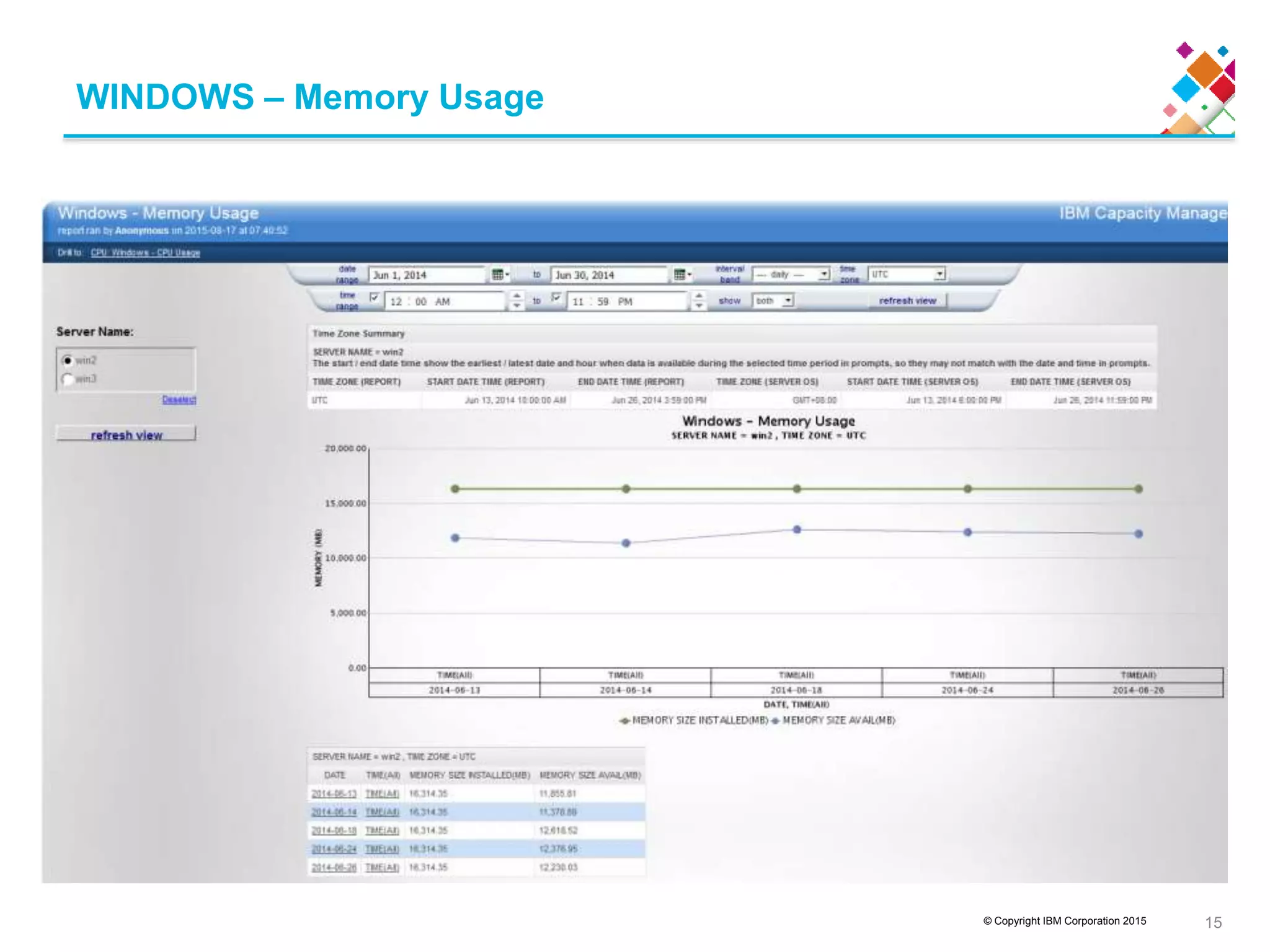Click the DATE column header in table
Screen dimensions: 1270x952
pos(334,775)
